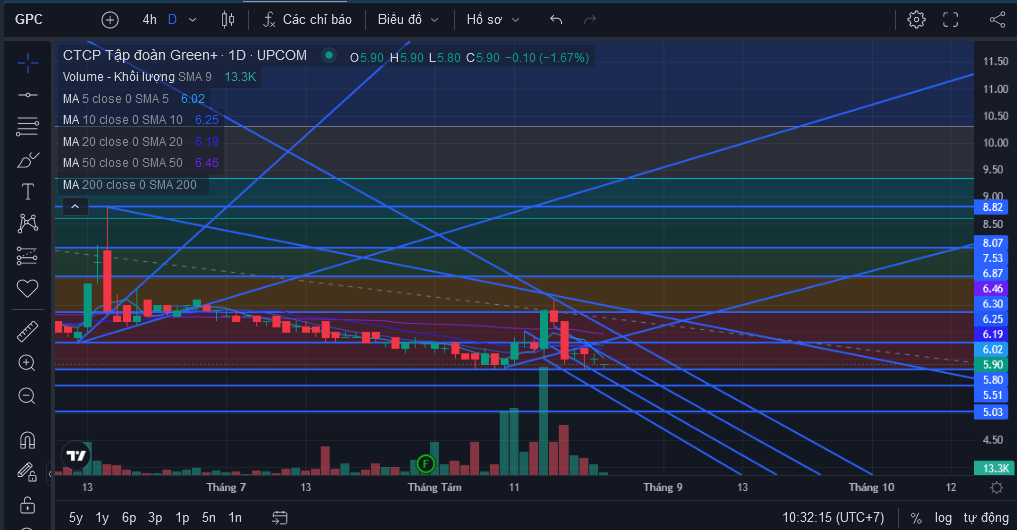The image size is (1017, 530).
Task: Select the ruler measure tool
Action: pos(27,332)
